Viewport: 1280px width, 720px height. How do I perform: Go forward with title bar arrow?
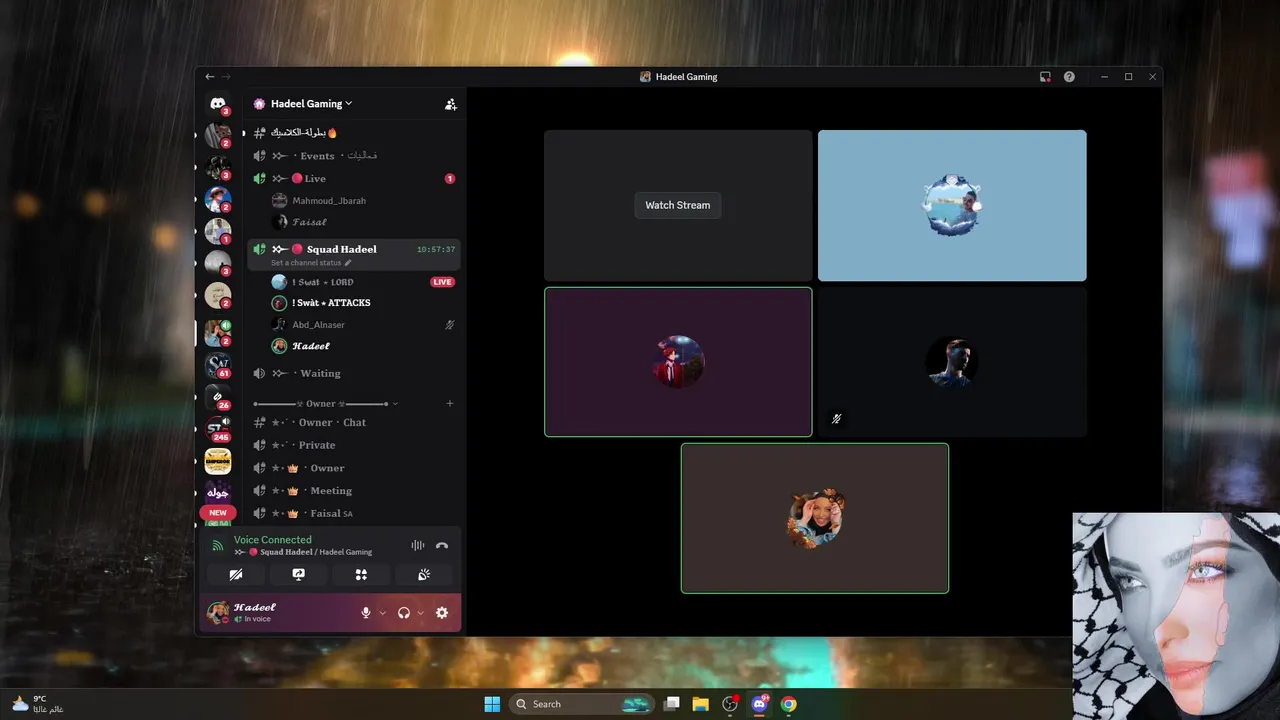click(x=226, y=77)
